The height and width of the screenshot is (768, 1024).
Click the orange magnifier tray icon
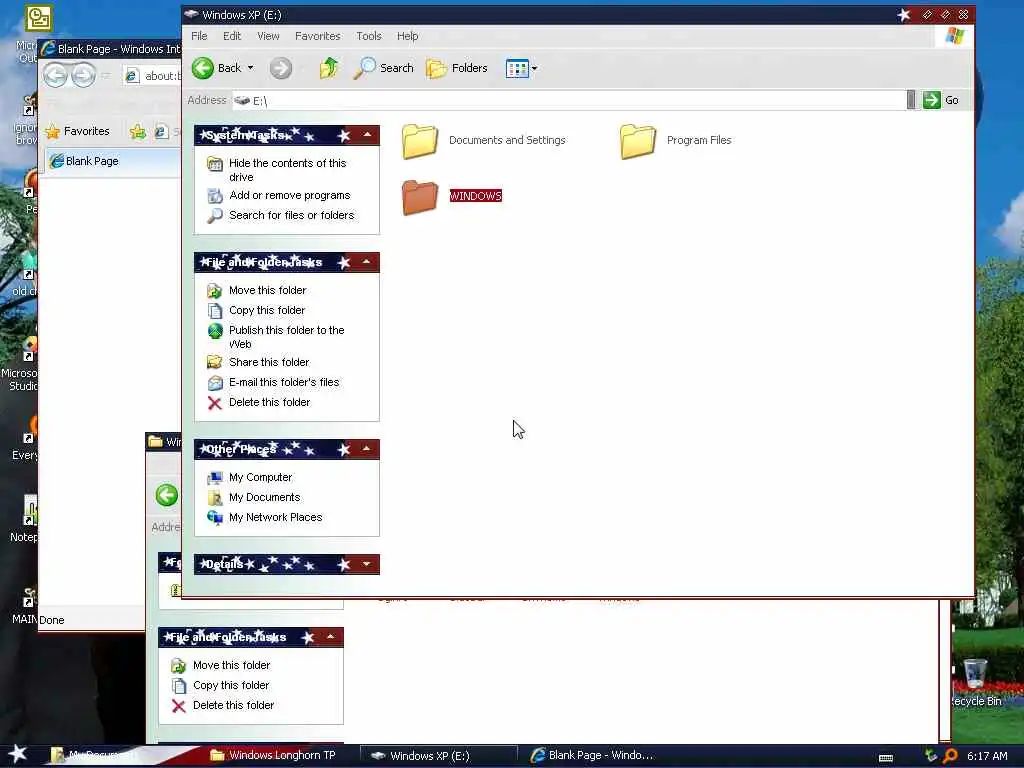(x=950, y=756)
